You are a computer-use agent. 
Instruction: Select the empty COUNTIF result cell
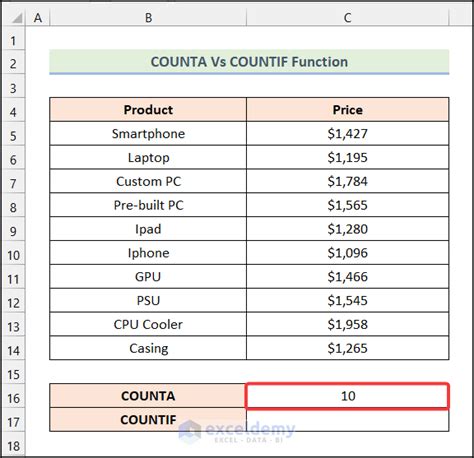(348, 420)
